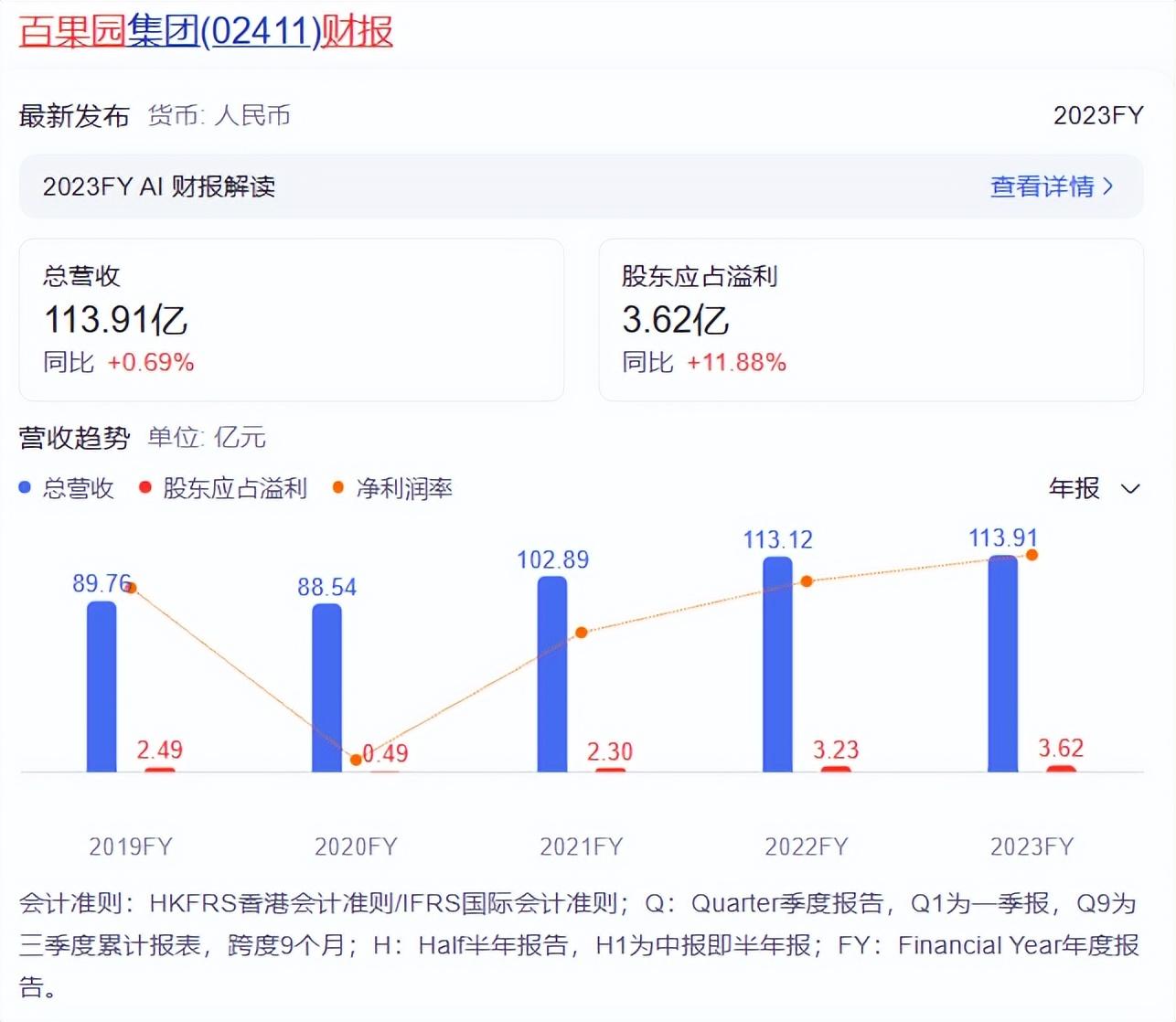1176x1022 pixels.
Task: Select the 2020FY axis label
Action: [x=356, y=846]
